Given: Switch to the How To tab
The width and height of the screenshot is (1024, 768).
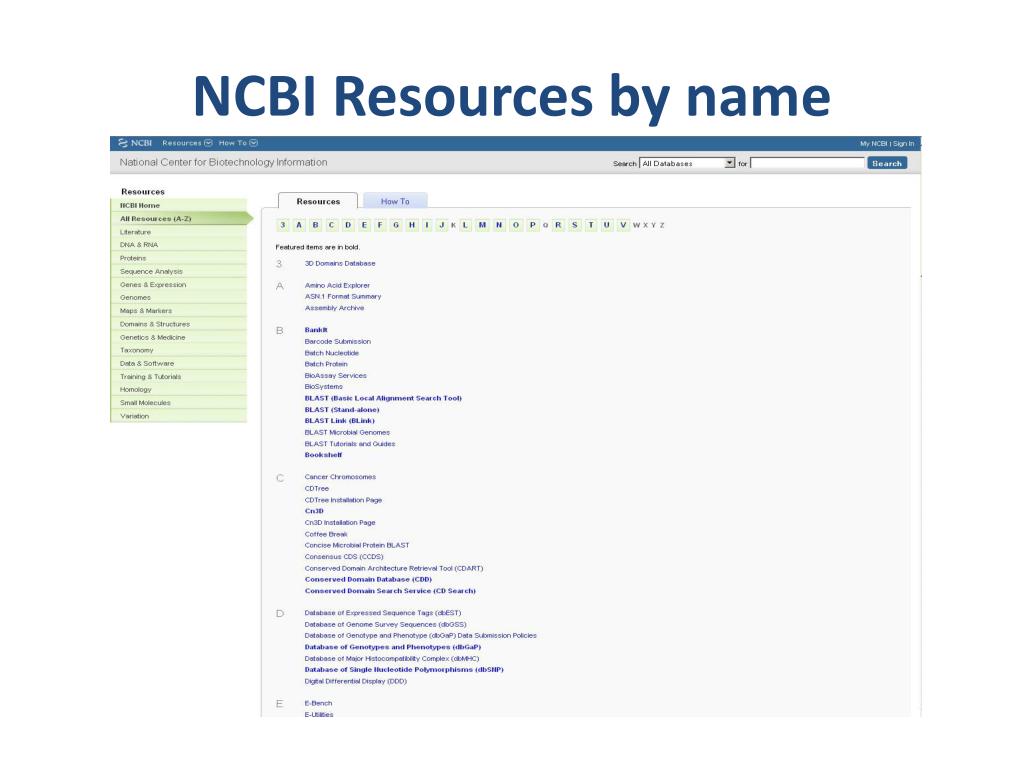Looking at the screenshot, I should coord(395,201).
